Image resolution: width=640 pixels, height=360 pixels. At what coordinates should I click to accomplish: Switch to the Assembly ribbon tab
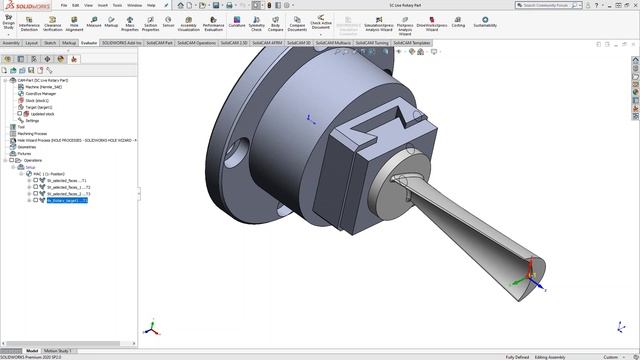coord(11,43)
